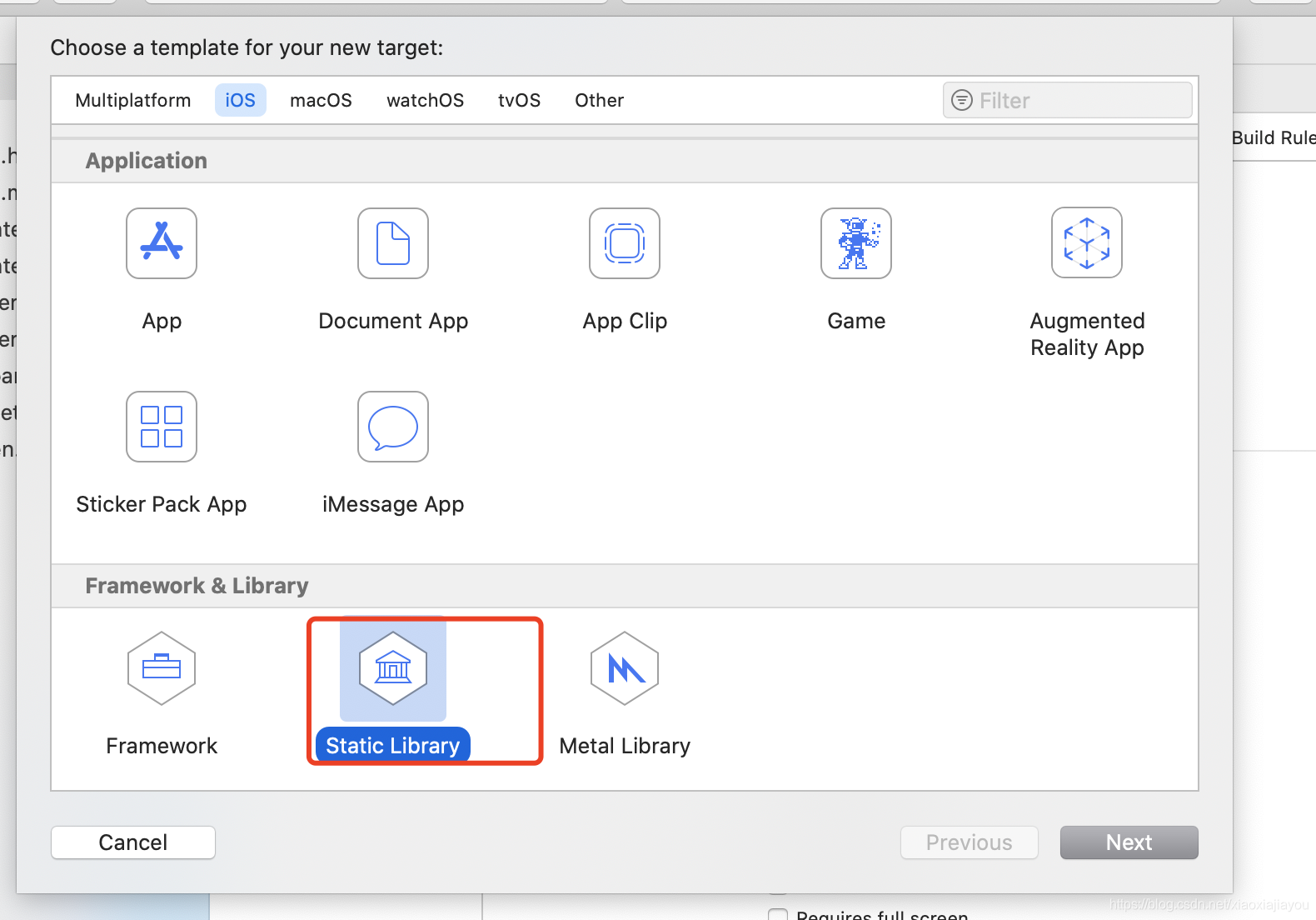Switch to the Multiplatform tab
This screenshot has width=1316, height=920.
pyautogui.click(x=133, y=100)
